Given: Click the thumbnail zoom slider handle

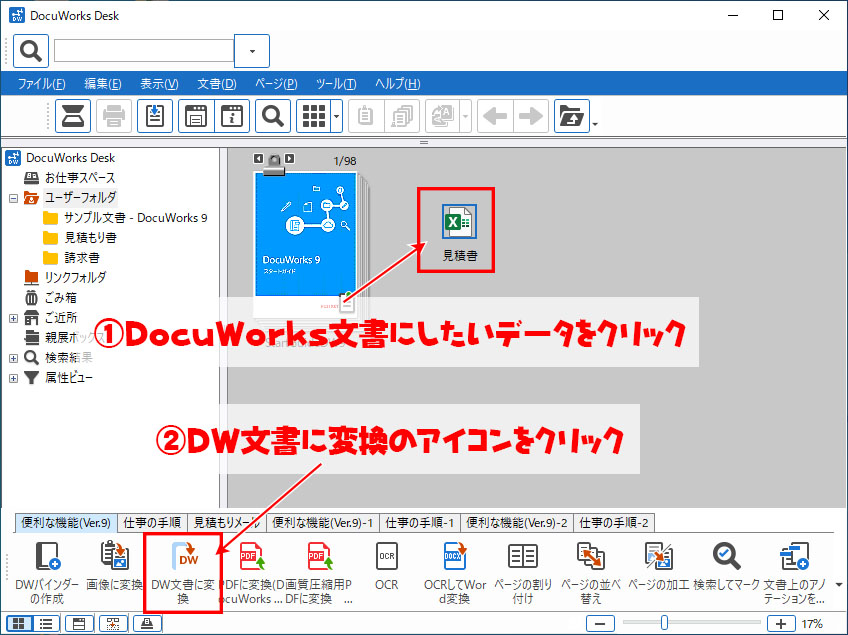Looking at the screenshot, I should tap(664, 623).
